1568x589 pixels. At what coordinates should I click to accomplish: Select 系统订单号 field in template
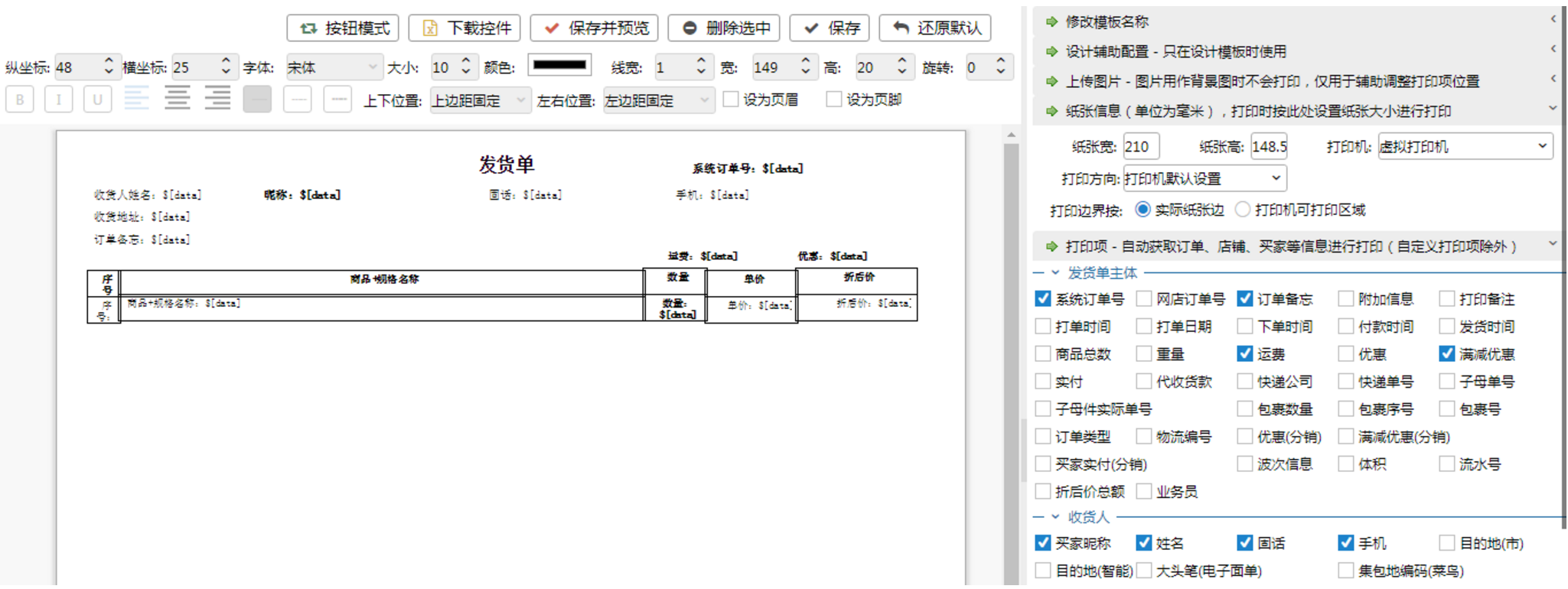click(748, 168)
